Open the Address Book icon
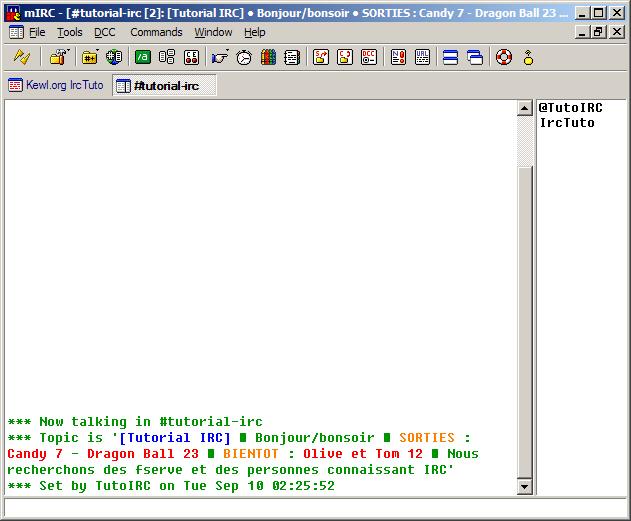631x521 pixels. (x=292, y=57)
